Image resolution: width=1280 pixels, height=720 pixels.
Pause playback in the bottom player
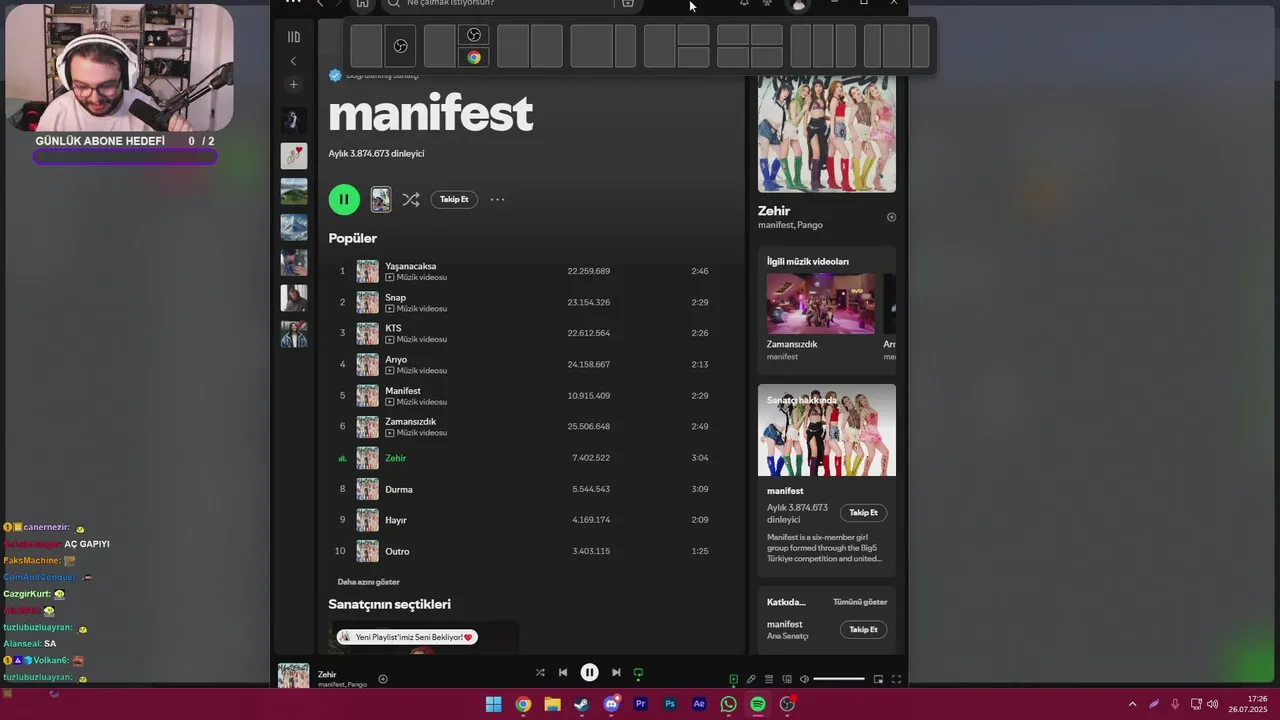[590, 673]
